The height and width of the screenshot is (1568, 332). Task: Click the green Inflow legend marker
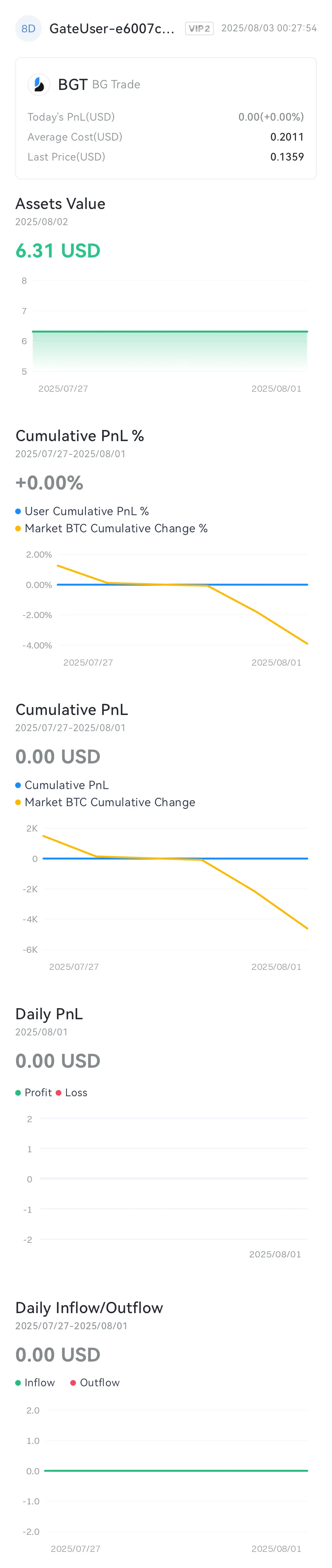point(18,1383)
